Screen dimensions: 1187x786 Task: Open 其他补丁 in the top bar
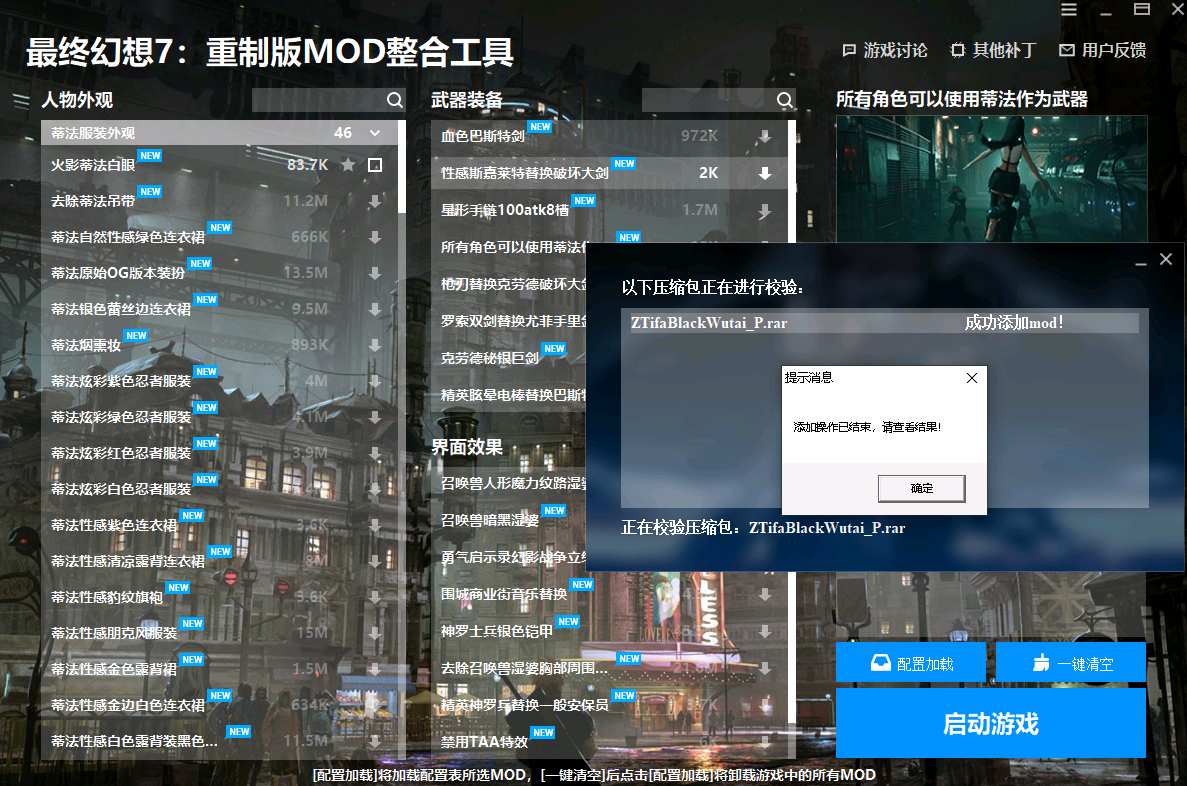coord(993,50)
